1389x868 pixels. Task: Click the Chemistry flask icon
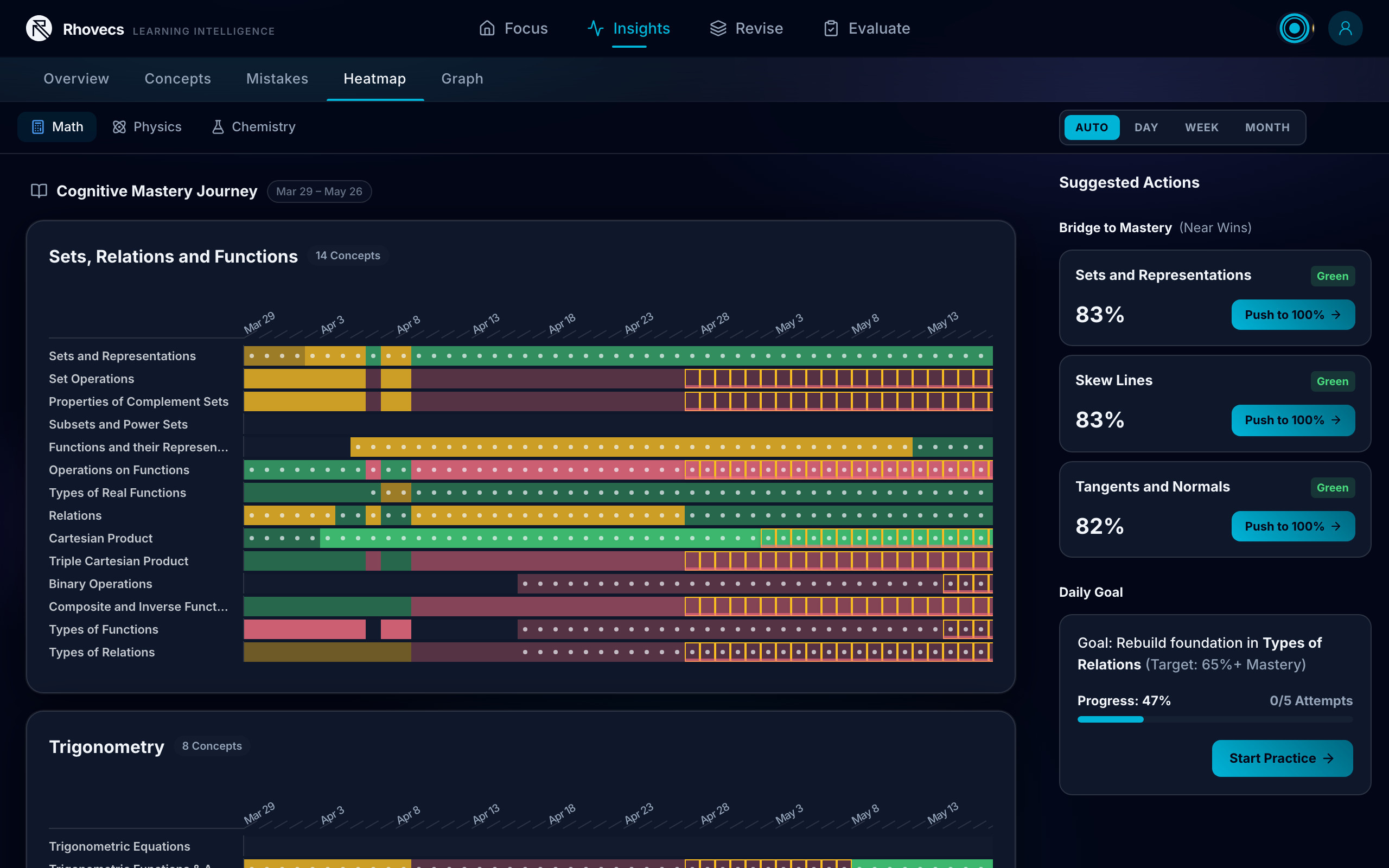coord(218,127)
